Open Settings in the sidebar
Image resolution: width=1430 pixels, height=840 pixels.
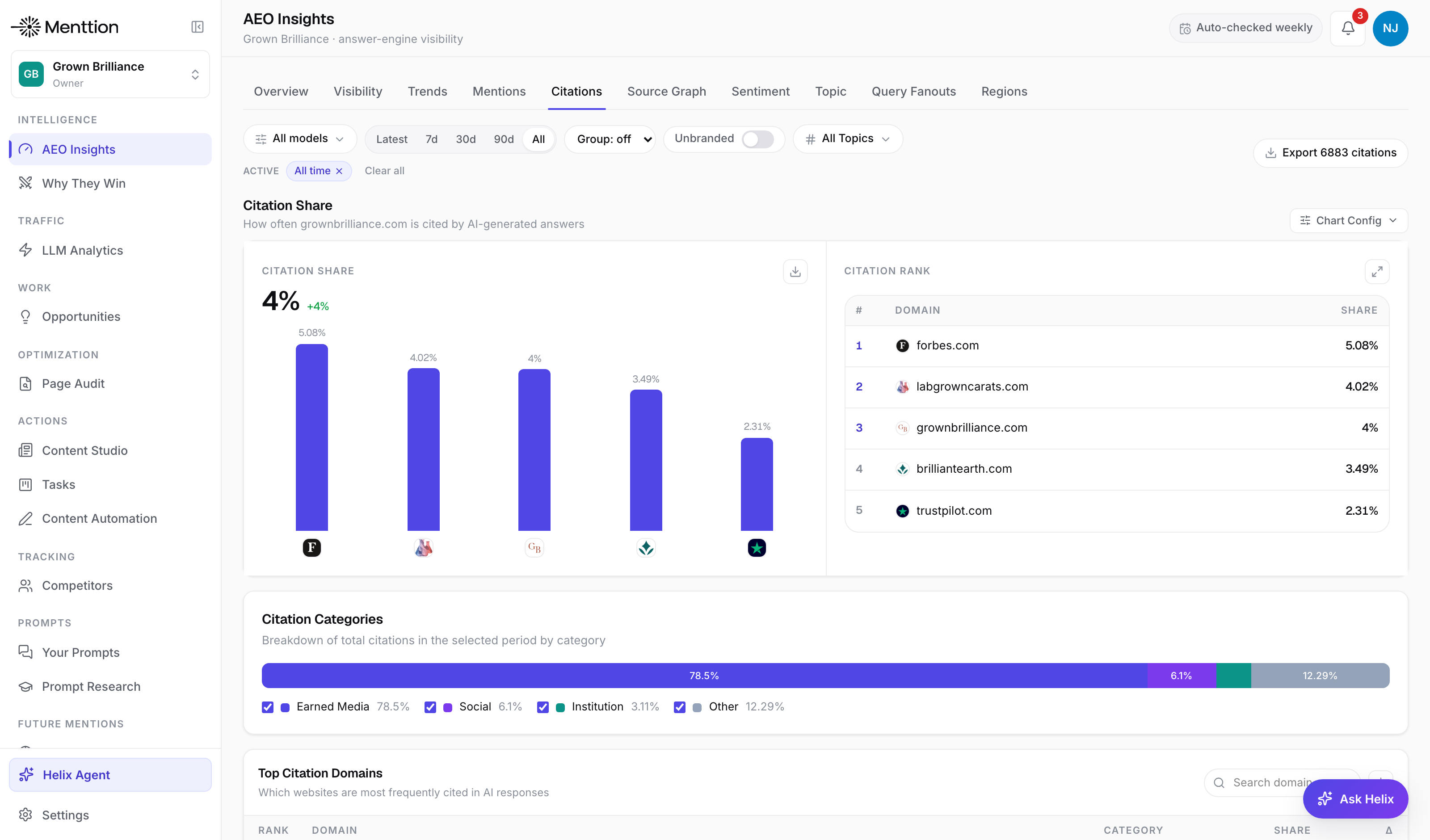point(111,815)
